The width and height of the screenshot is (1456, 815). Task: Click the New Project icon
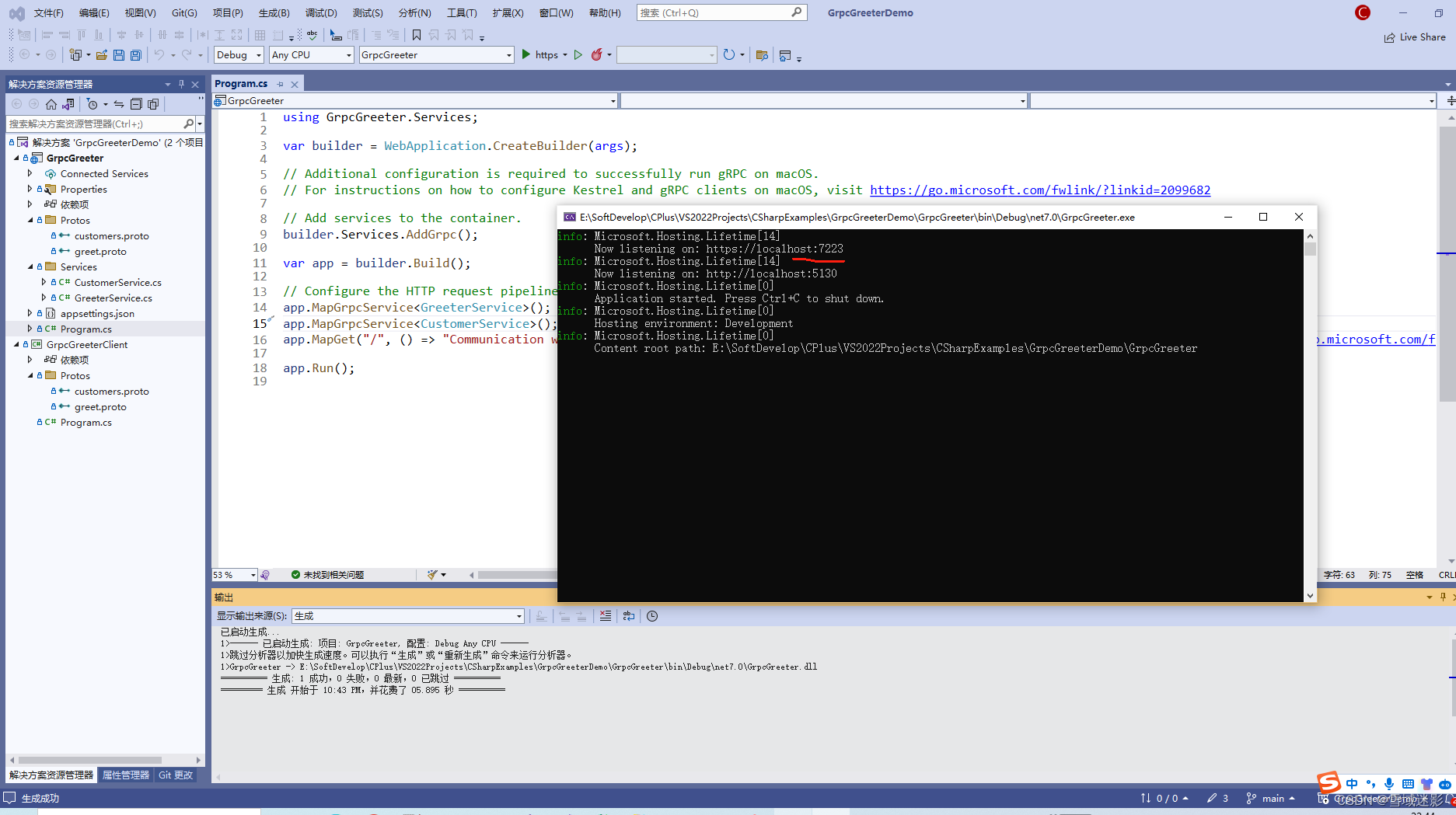coord(75,55)
